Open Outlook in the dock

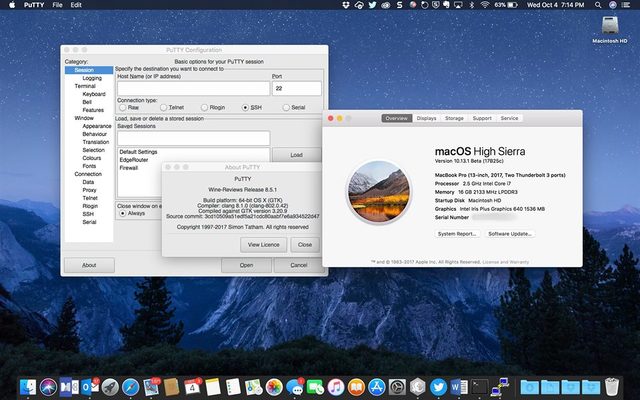tap(90, 387)
